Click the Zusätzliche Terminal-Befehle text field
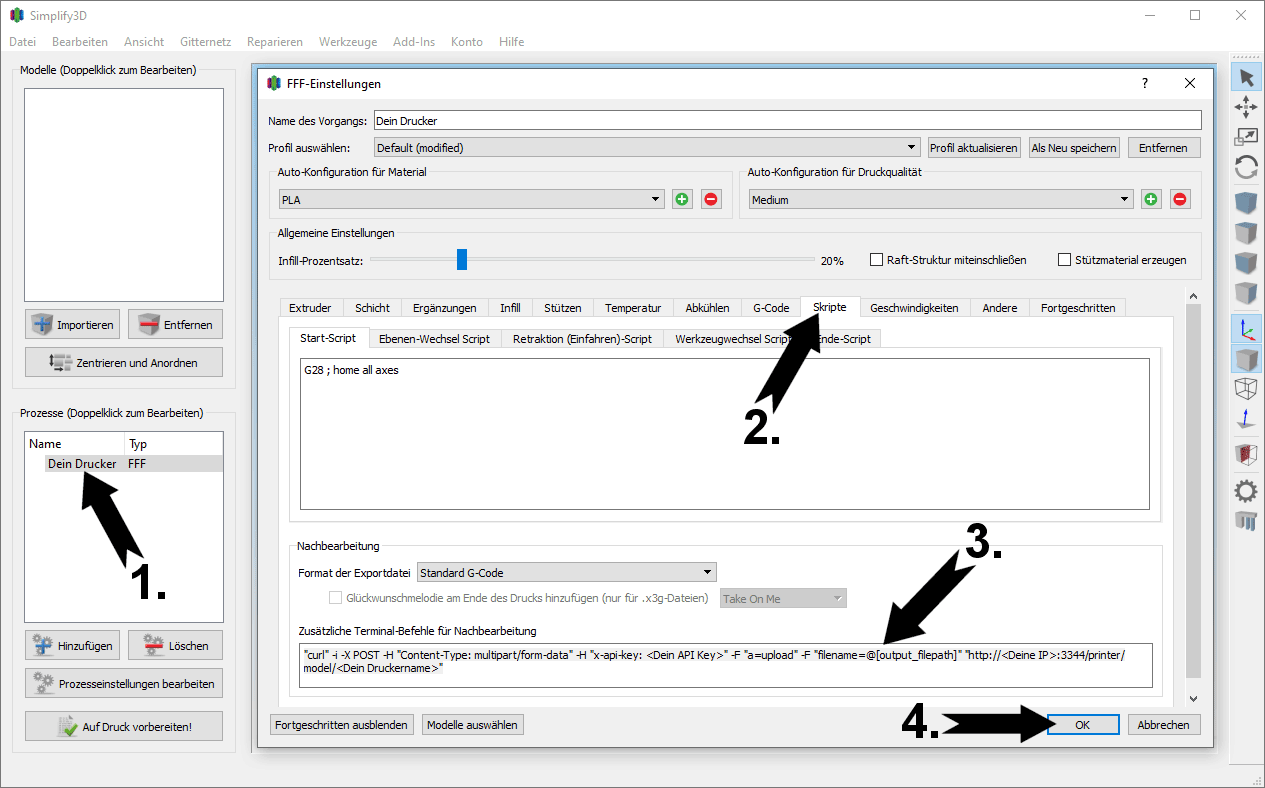The height and width of the screenshot is (788, 1265). [726, 665]
